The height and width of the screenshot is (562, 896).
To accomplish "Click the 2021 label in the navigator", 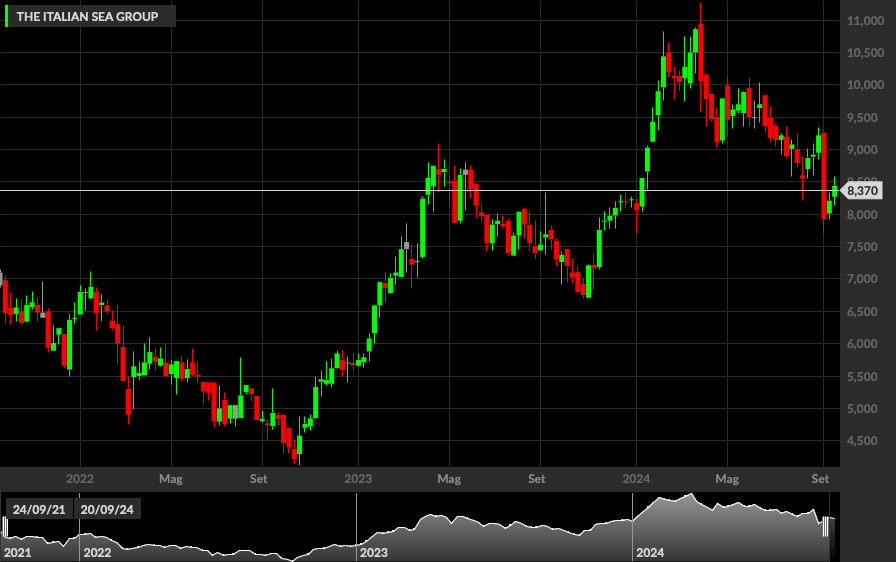I will 17,553.
